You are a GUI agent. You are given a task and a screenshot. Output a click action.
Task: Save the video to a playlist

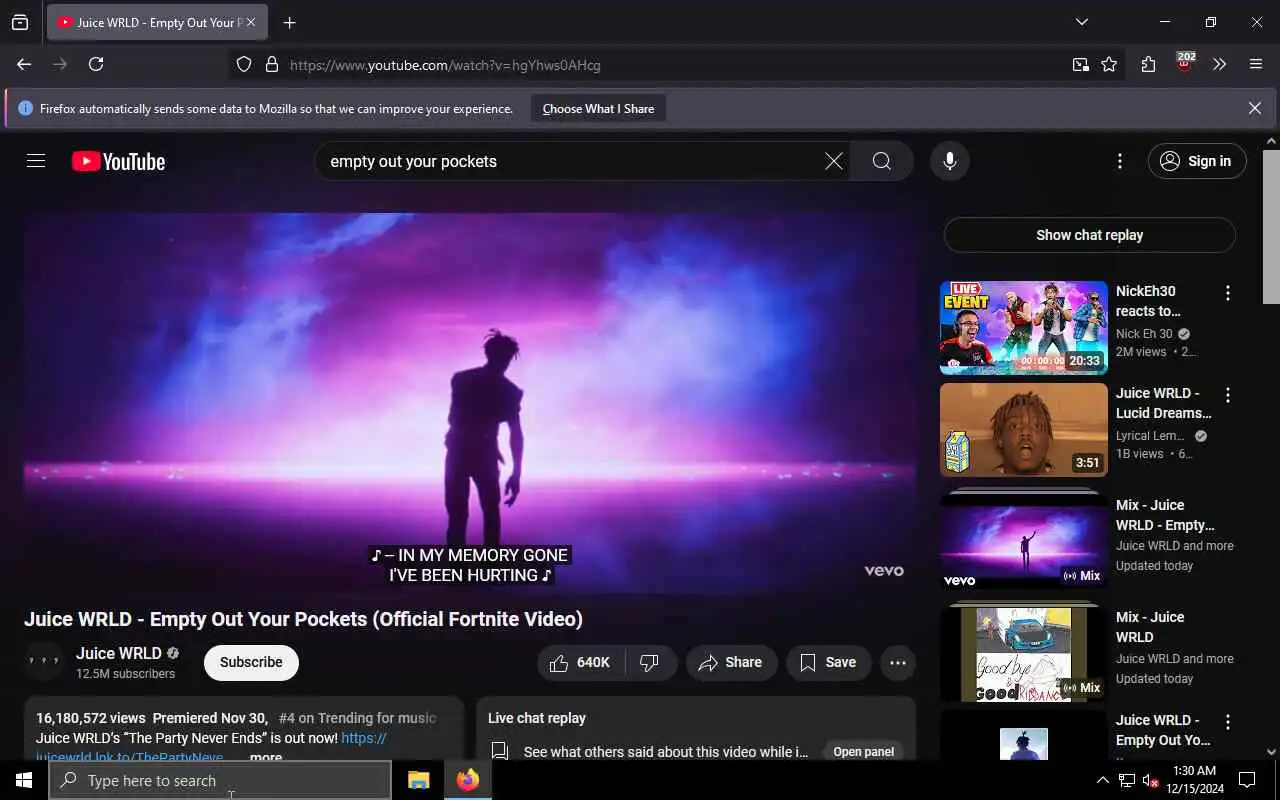pyautogui.click(x=828, y=662)
